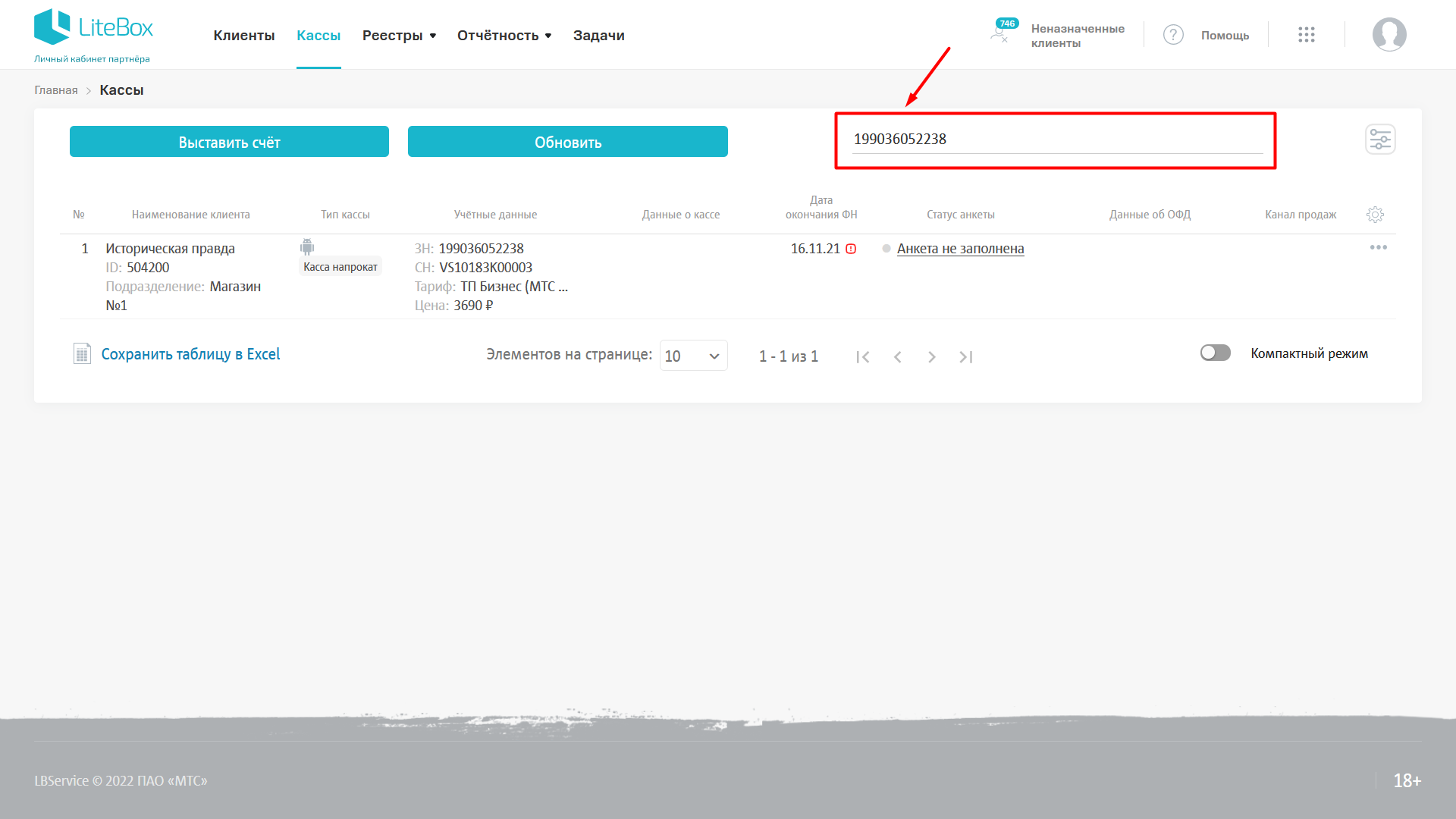Image resolution: width=1456 pixels, height=819 pixels.
Task: Click the 18+ footer label
Action: tap(1407, 780)
